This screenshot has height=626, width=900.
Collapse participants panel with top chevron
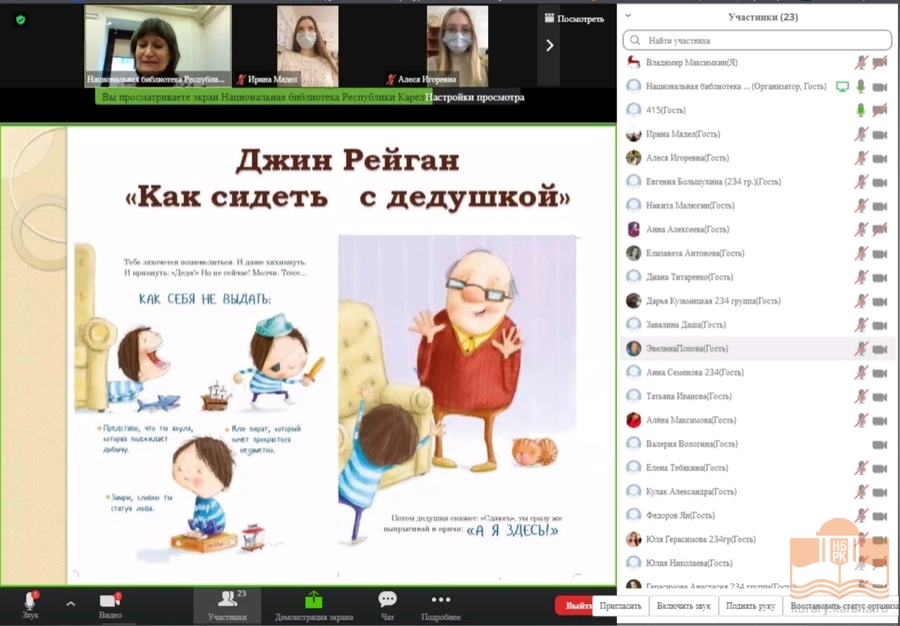628,16
